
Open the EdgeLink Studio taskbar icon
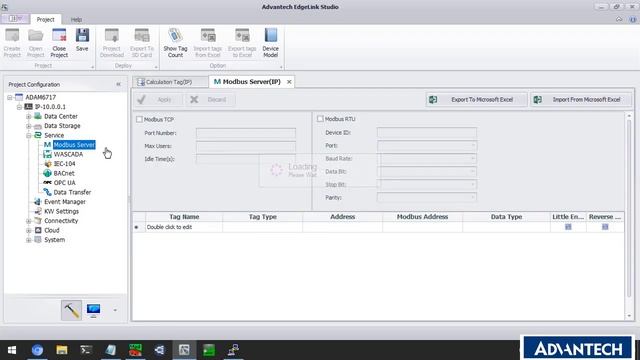point(184,350)
